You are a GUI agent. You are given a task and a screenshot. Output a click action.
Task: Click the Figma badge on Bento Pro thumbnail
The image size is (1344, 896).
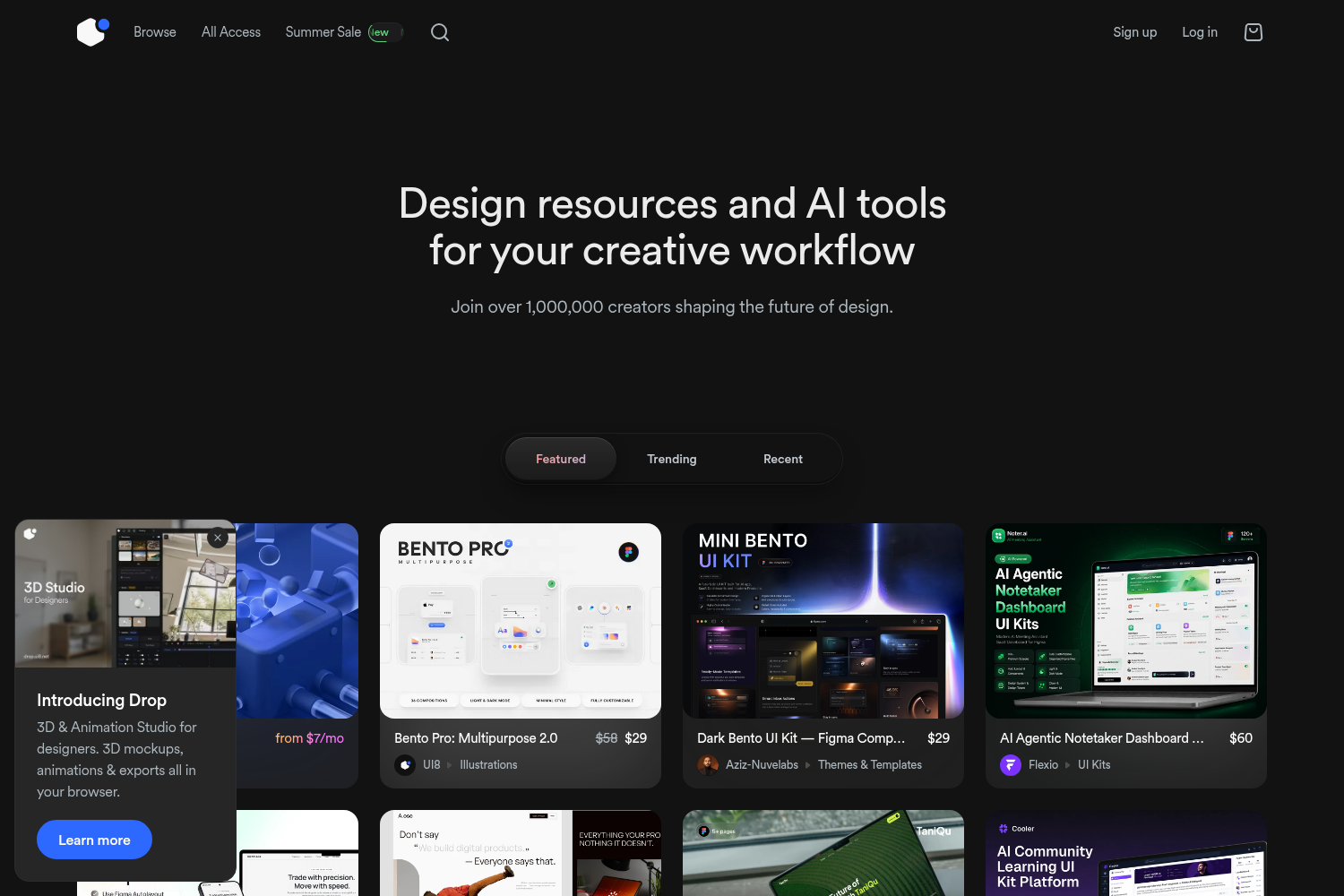point(629,552)
